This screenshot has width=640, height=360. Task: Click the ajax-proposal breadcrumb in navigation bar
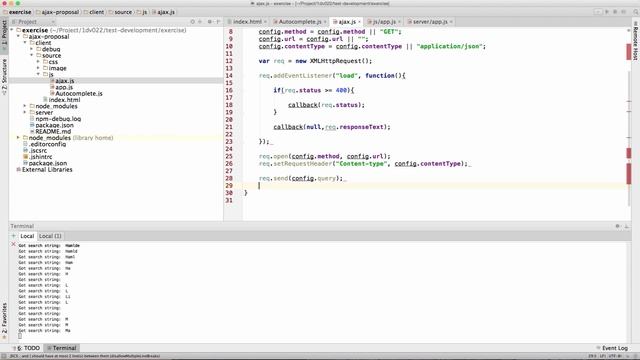tap(57, 12)
